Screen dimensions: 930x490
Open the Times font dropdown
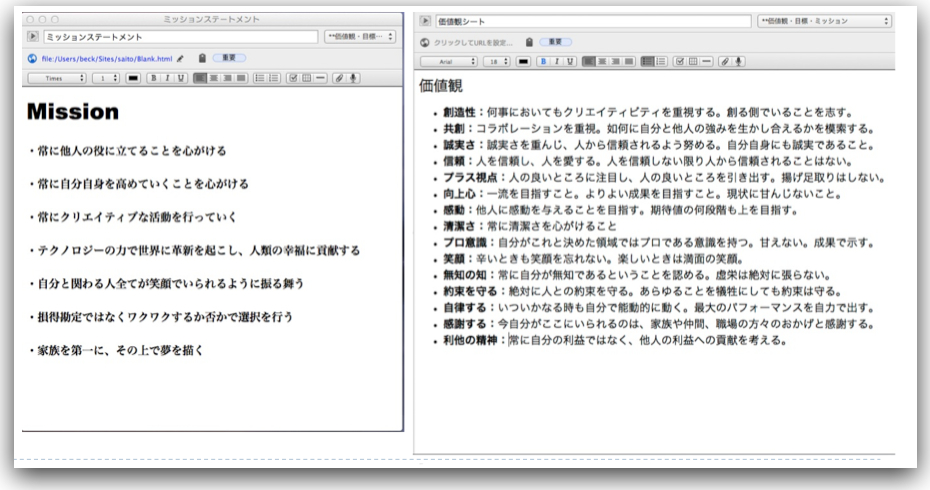(x=57, y=76)
